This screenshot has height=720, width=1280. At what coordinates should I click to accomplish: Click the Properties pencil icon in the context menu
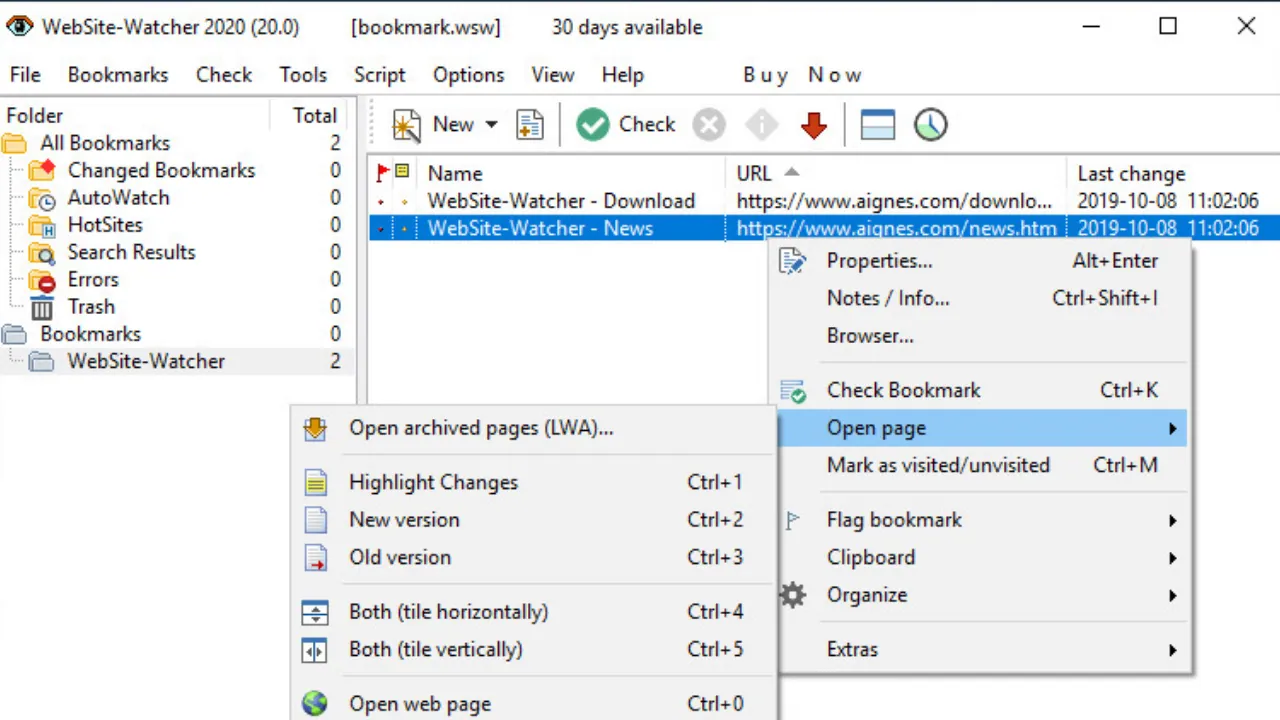click(793, 261)
